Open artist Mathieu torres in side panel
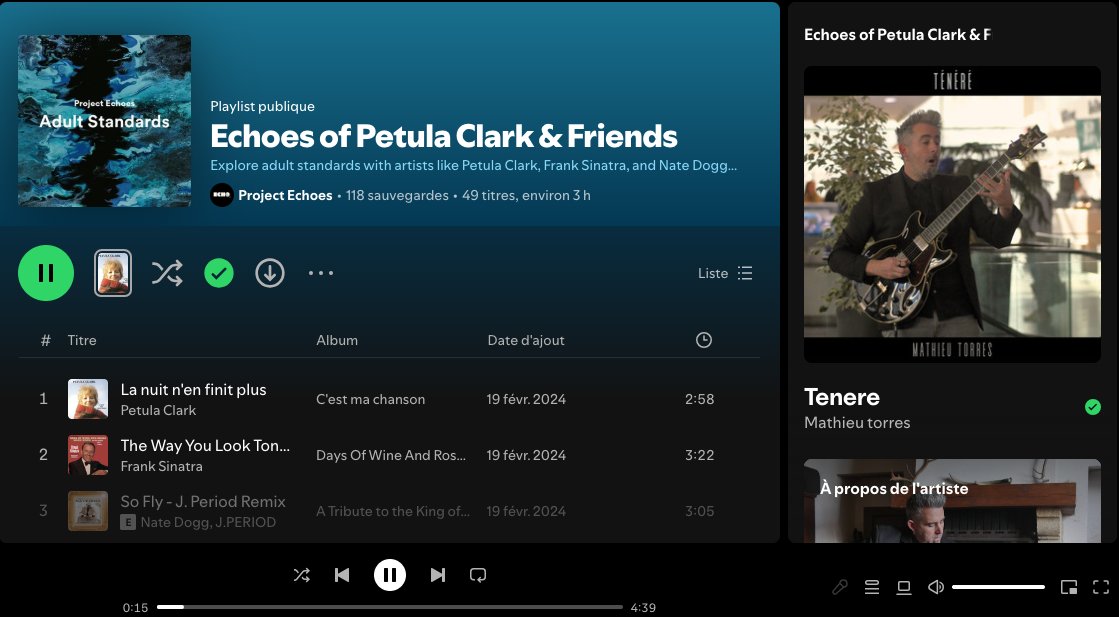This screenshot has width=1119, height=617. coord(857,423)
